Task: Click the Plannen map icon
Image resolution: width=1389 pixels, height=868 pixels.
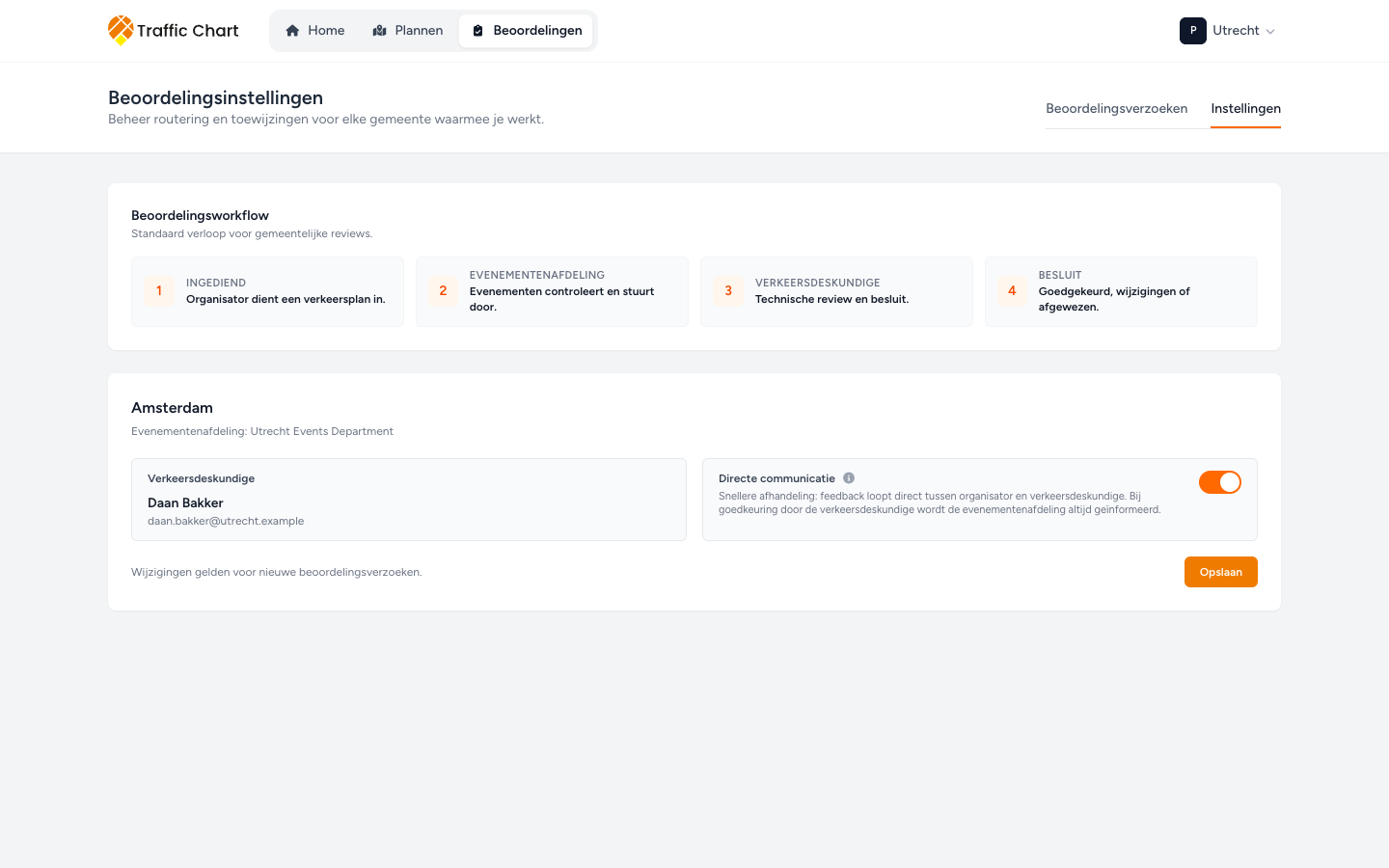Action: click(379, 31)
